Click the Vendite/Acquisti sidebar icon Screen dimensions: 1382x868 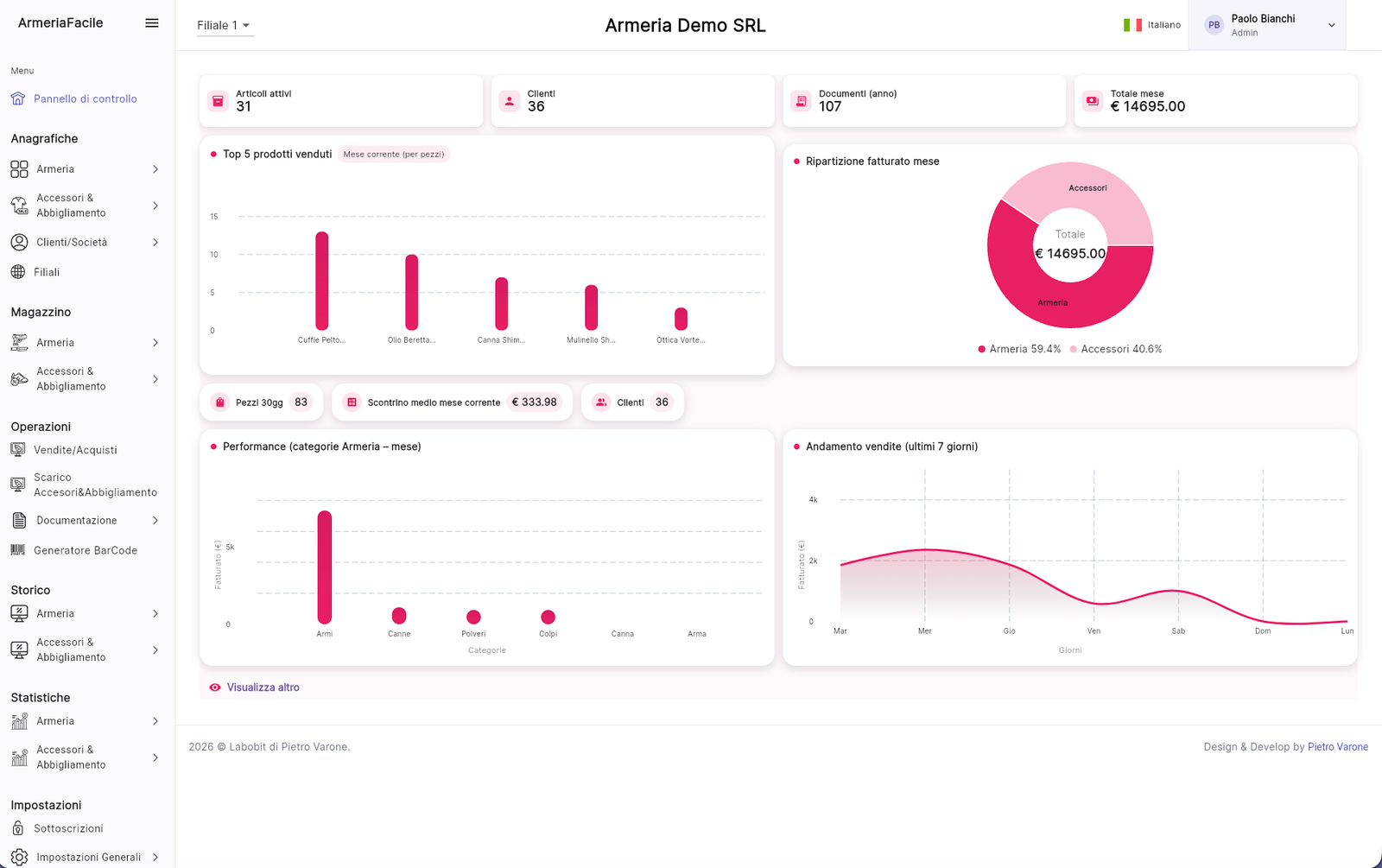(18, 450)
